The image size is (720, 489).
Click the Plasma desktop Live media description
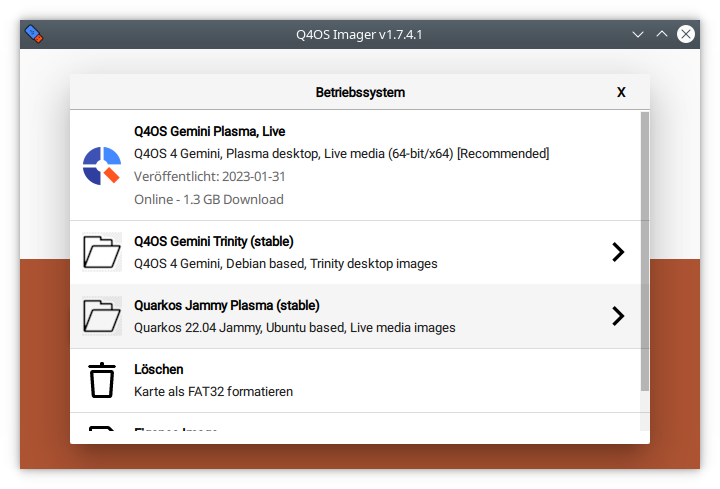point(342,154)
